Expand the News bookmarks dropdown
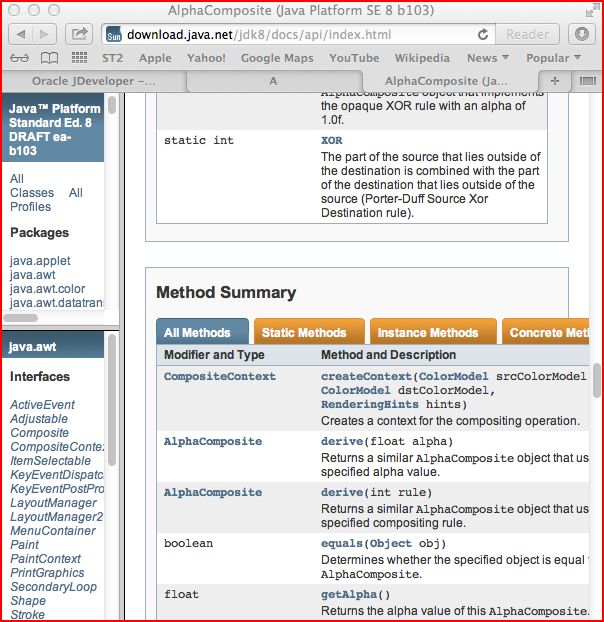The width and height of the screenshot is (604, 622). click(x=488, y=58)
